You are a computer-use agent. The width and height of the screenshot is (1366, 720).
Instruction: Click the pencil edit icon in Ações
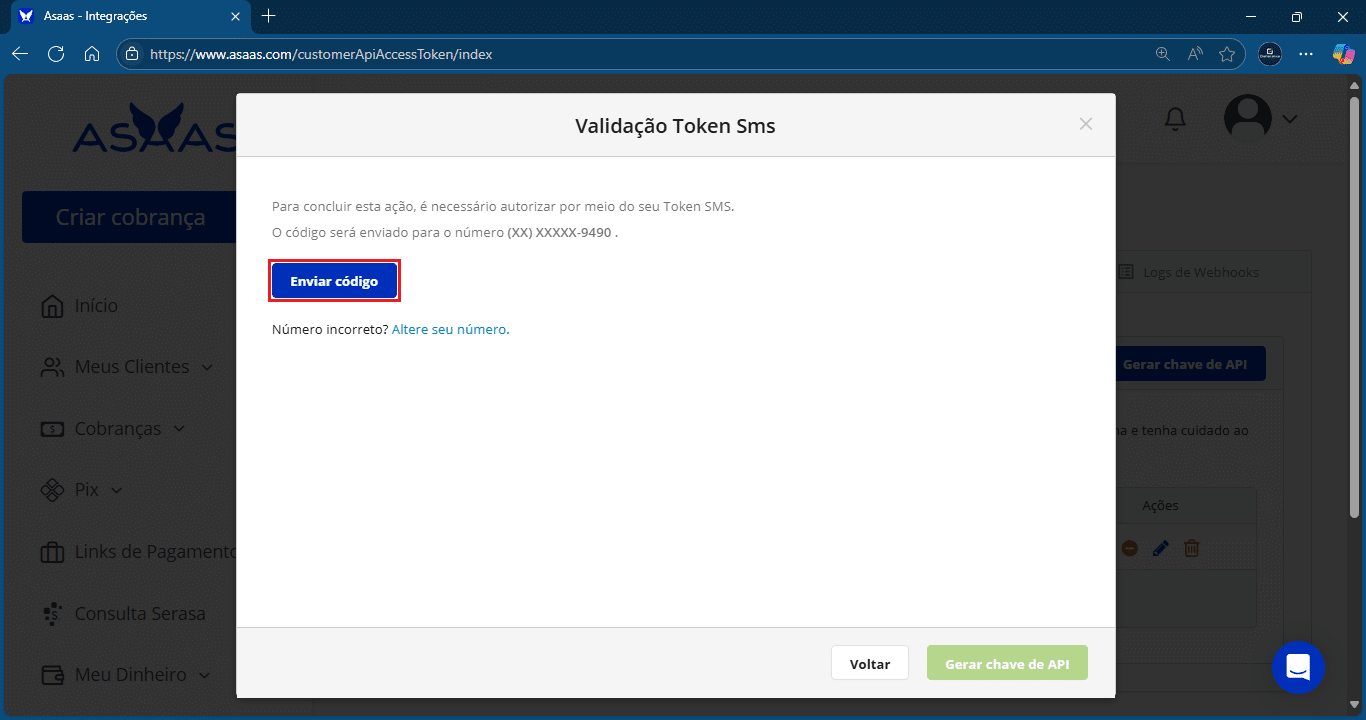coord(1160,548)
